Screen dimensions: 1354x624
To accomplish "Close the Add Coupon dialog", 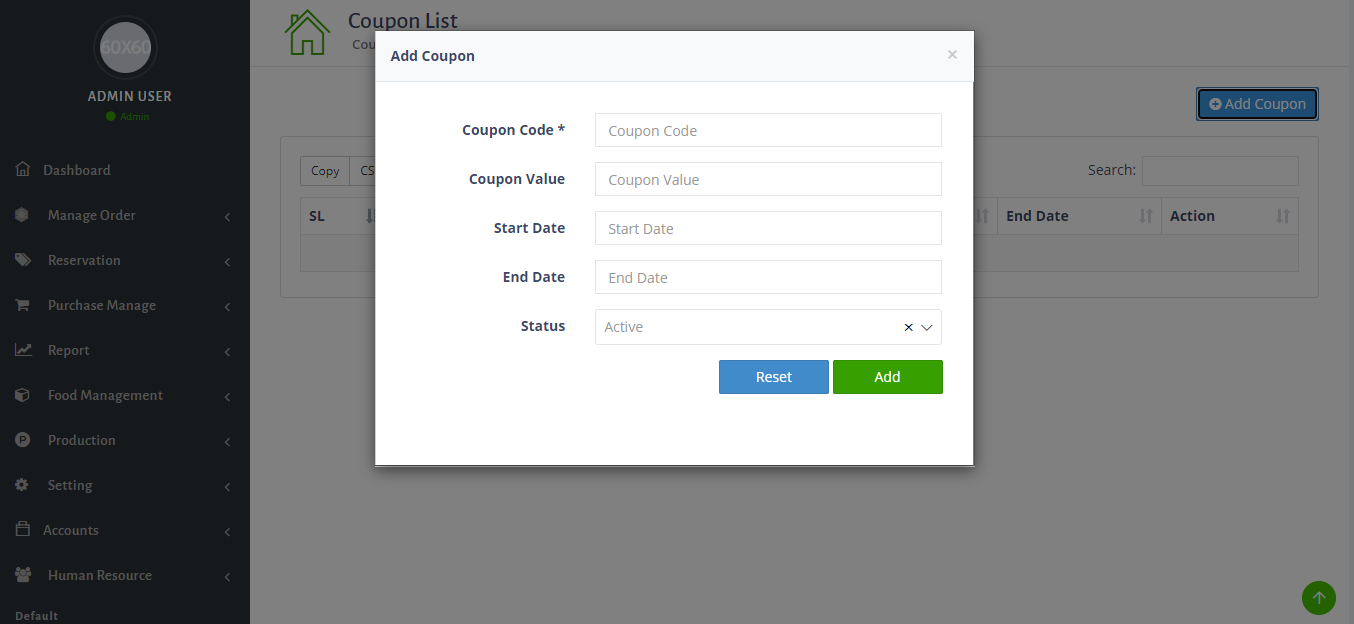I will (952, 55).
